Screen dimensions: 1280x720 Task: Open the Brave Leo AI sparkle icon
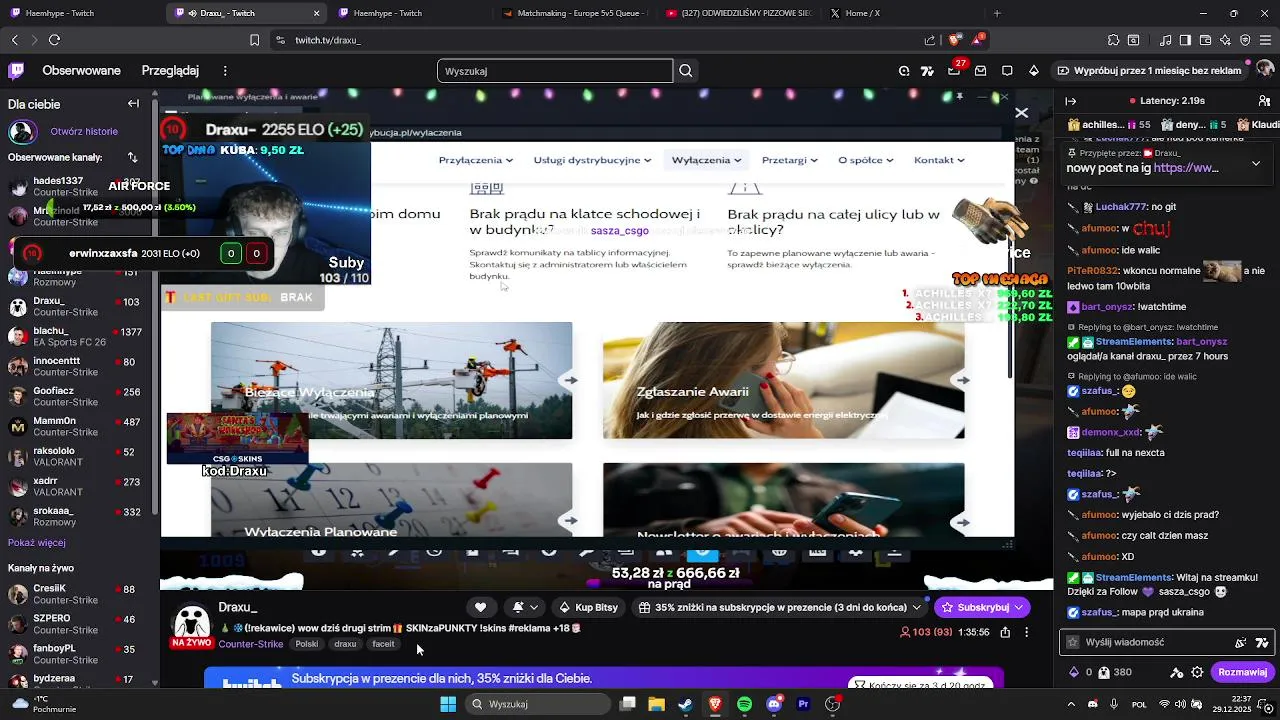pos(1226,40)
